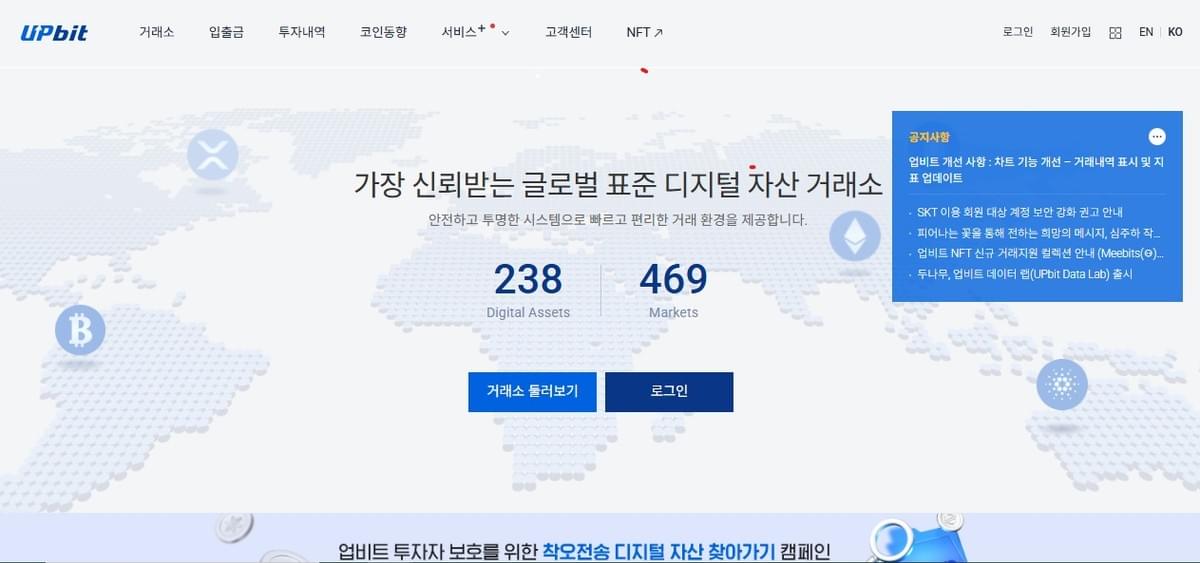Click the 공지사항 heading
This screenshot has height=563, width=1200.
(929, 136)
